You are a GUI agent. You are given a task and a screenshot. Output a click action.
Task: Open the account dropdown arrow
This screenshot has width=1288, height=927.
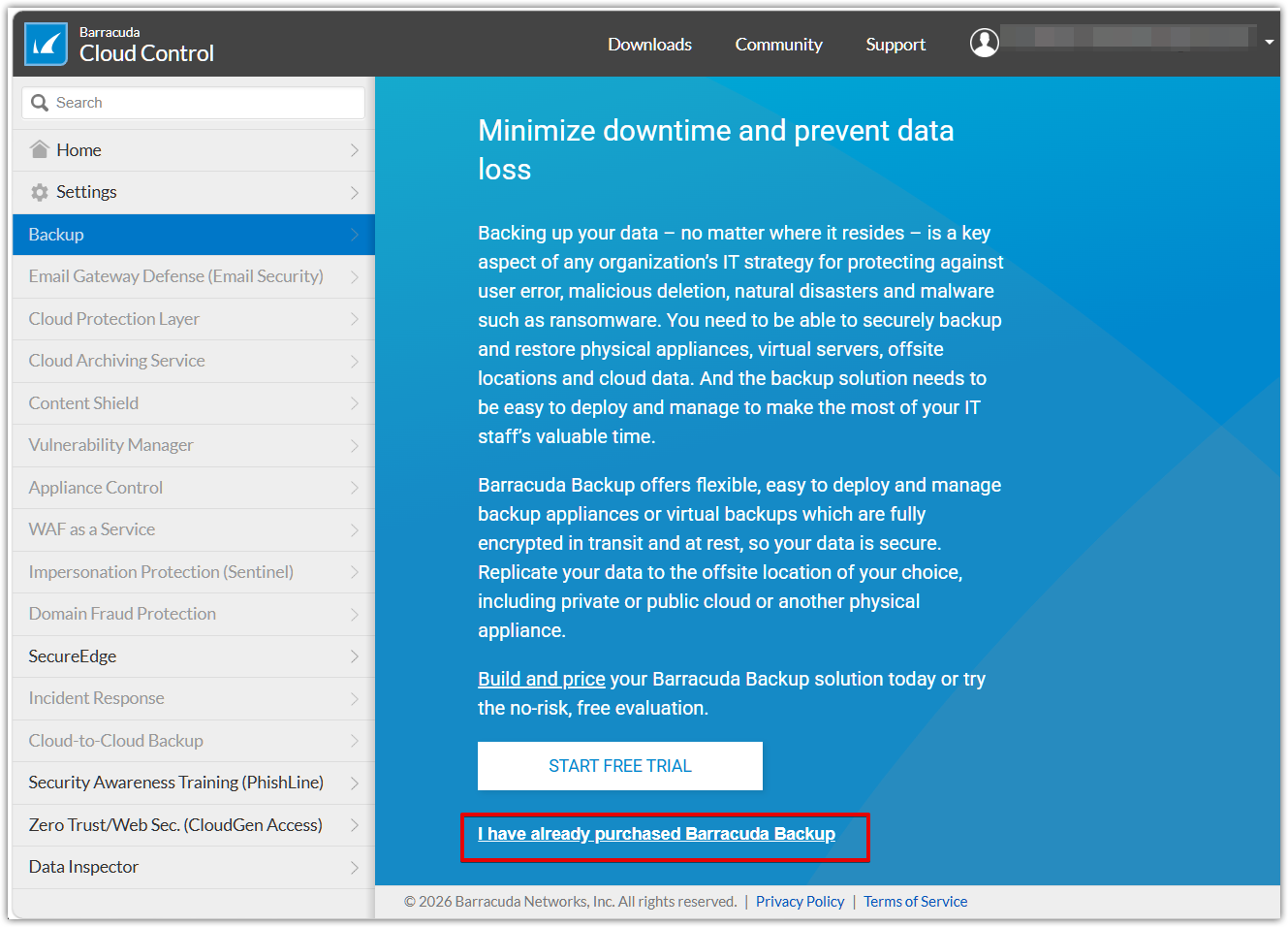[x=1269, y=43]
